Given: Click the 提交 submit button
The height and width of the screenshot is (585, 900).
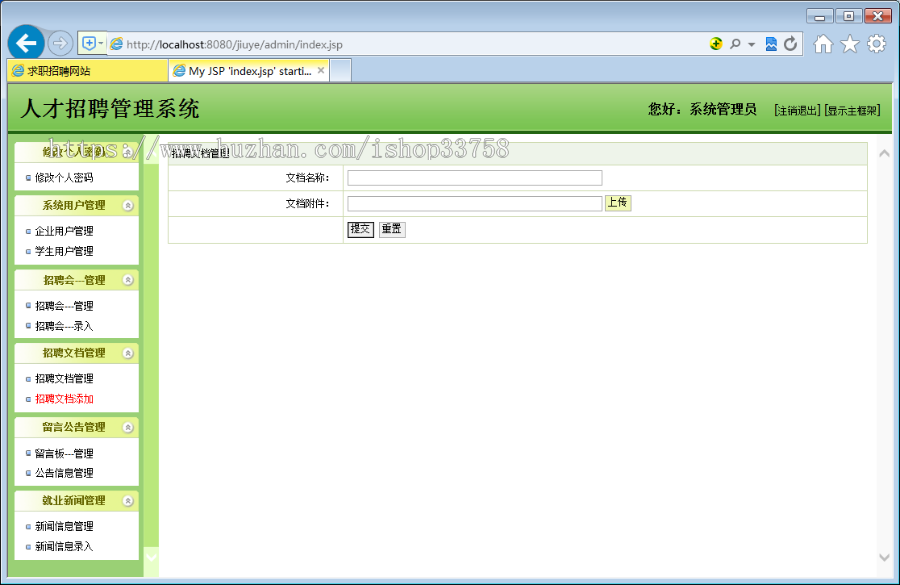Looking at the screenshot, I should 359,229.
